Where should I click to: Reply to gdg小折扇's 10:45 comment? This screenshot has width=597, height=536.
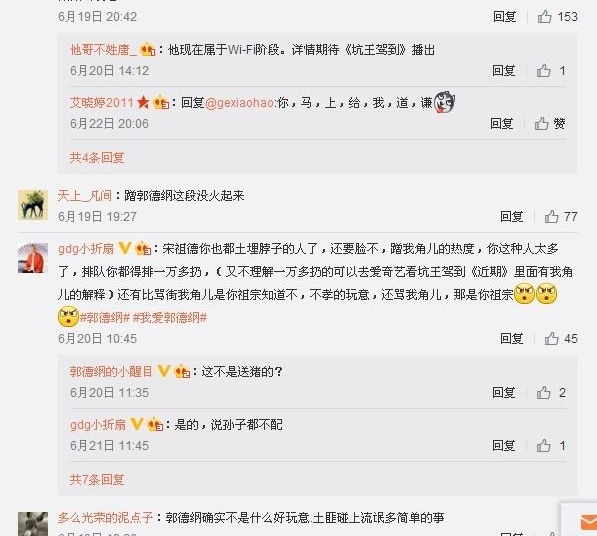(x=511, y=338)
